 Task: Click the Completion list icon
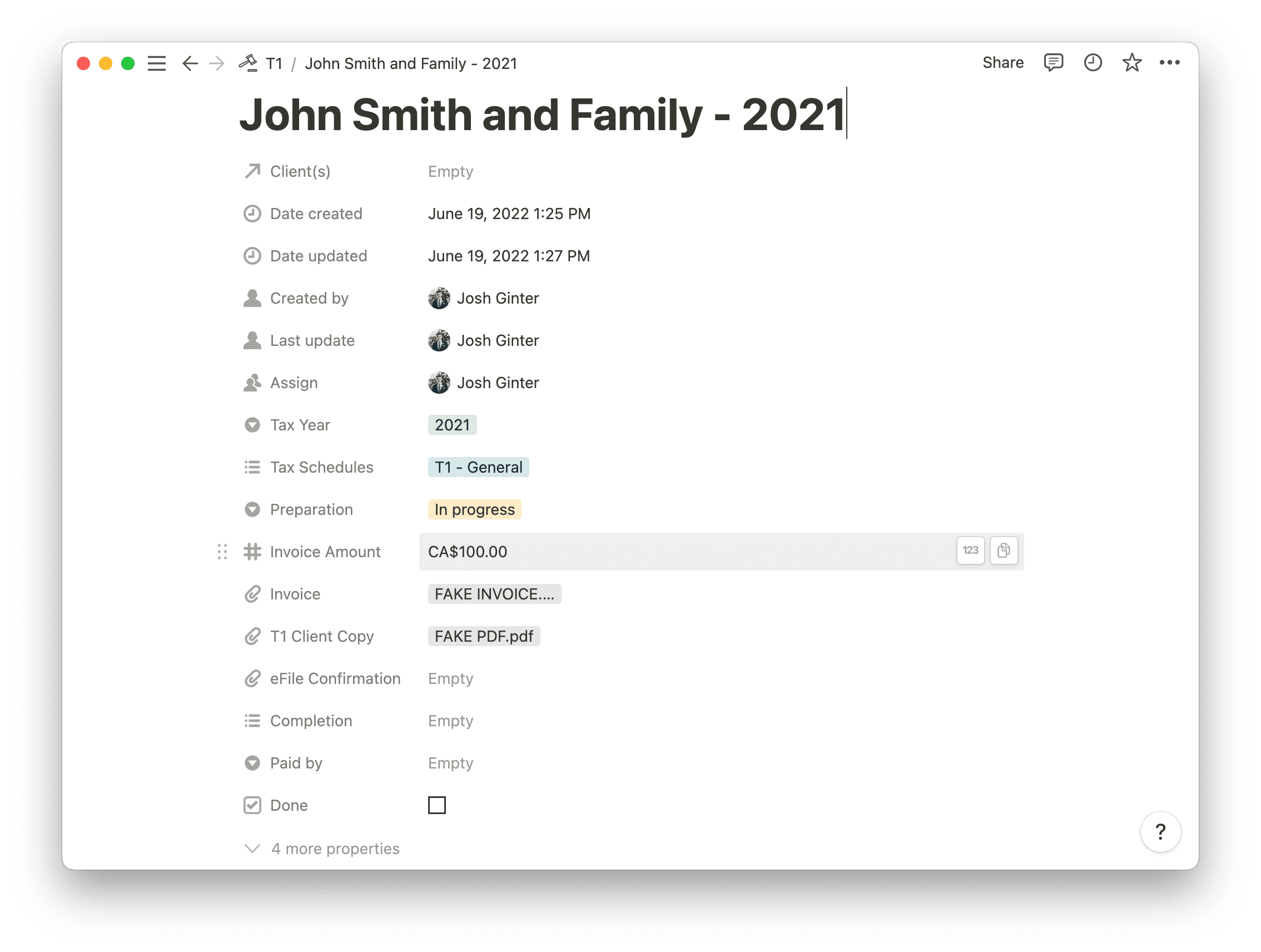(x=252, y=721)
